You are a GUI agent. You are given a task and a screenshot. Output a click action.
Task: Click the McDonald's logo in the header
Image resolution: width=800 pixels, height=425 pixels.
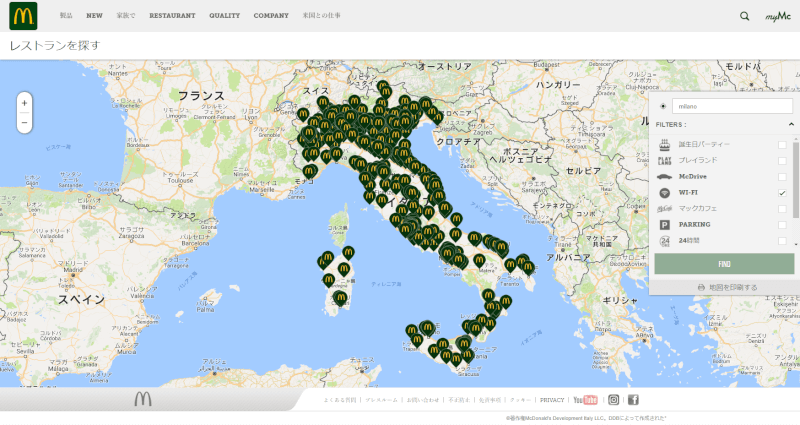click(x=23, y=15)
